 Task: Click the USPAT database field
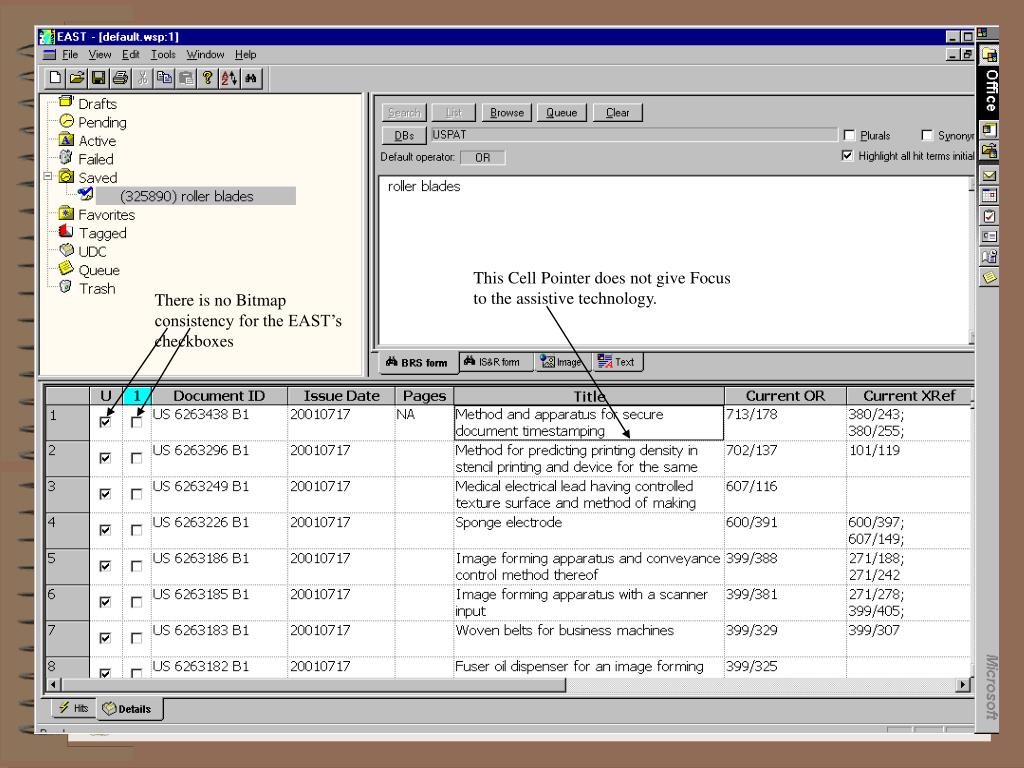point(633,135)
